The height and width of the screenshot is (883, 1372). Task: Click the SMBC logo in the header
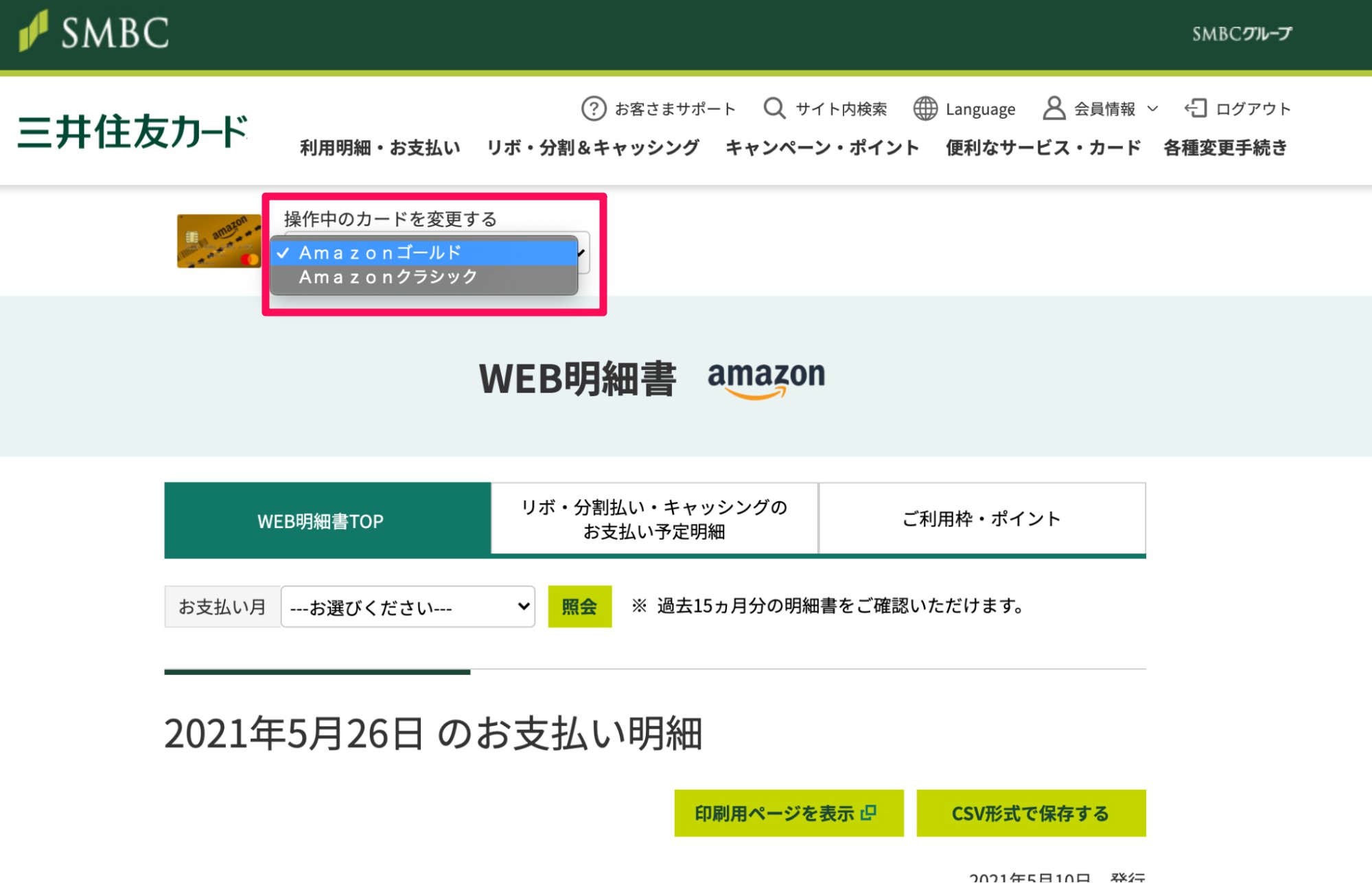pyautogui.click(x=94, y=32)
